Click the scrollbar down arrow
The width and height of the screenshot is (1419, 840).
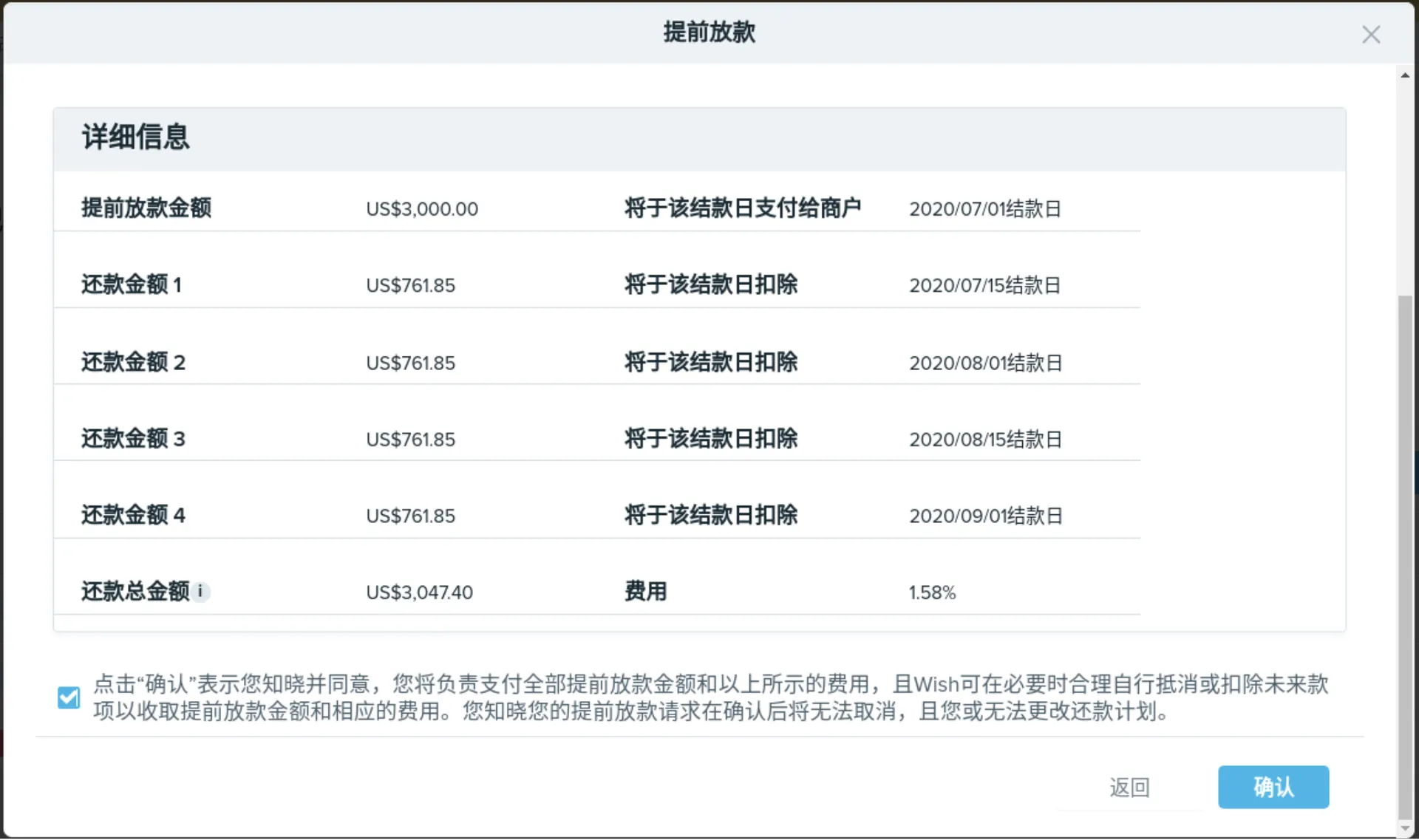point(1405,828)
